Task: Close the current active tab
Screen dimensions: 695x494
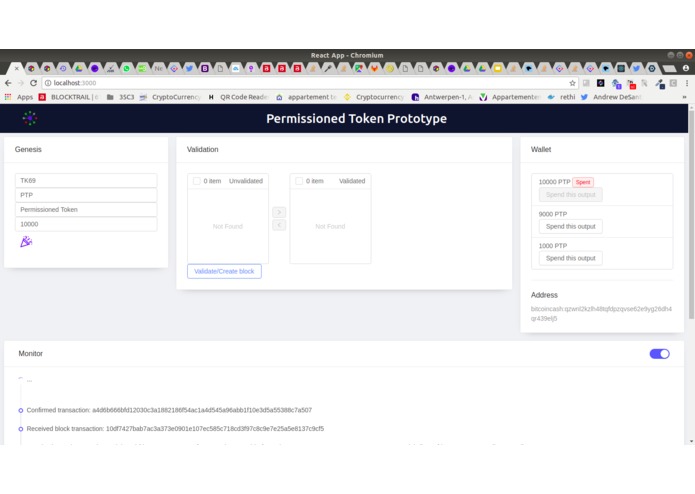Action: coord(16,68)
